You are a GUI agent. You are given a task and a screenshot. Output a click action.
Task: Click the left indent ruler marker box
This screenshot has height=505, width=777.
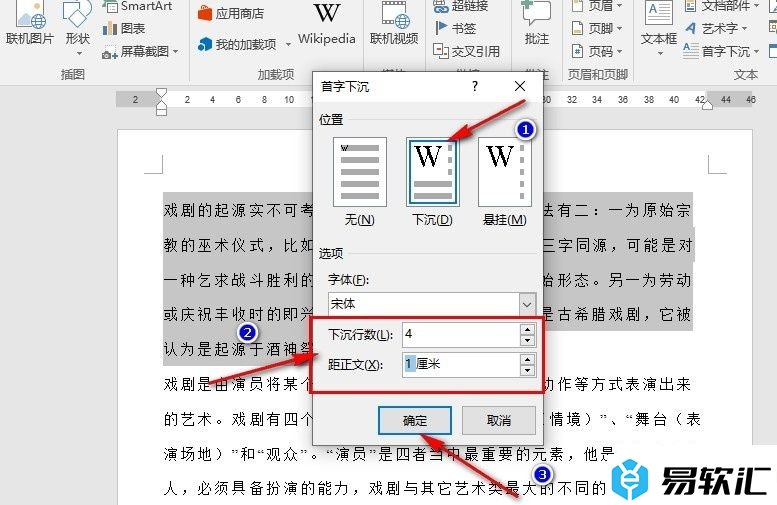161,112
